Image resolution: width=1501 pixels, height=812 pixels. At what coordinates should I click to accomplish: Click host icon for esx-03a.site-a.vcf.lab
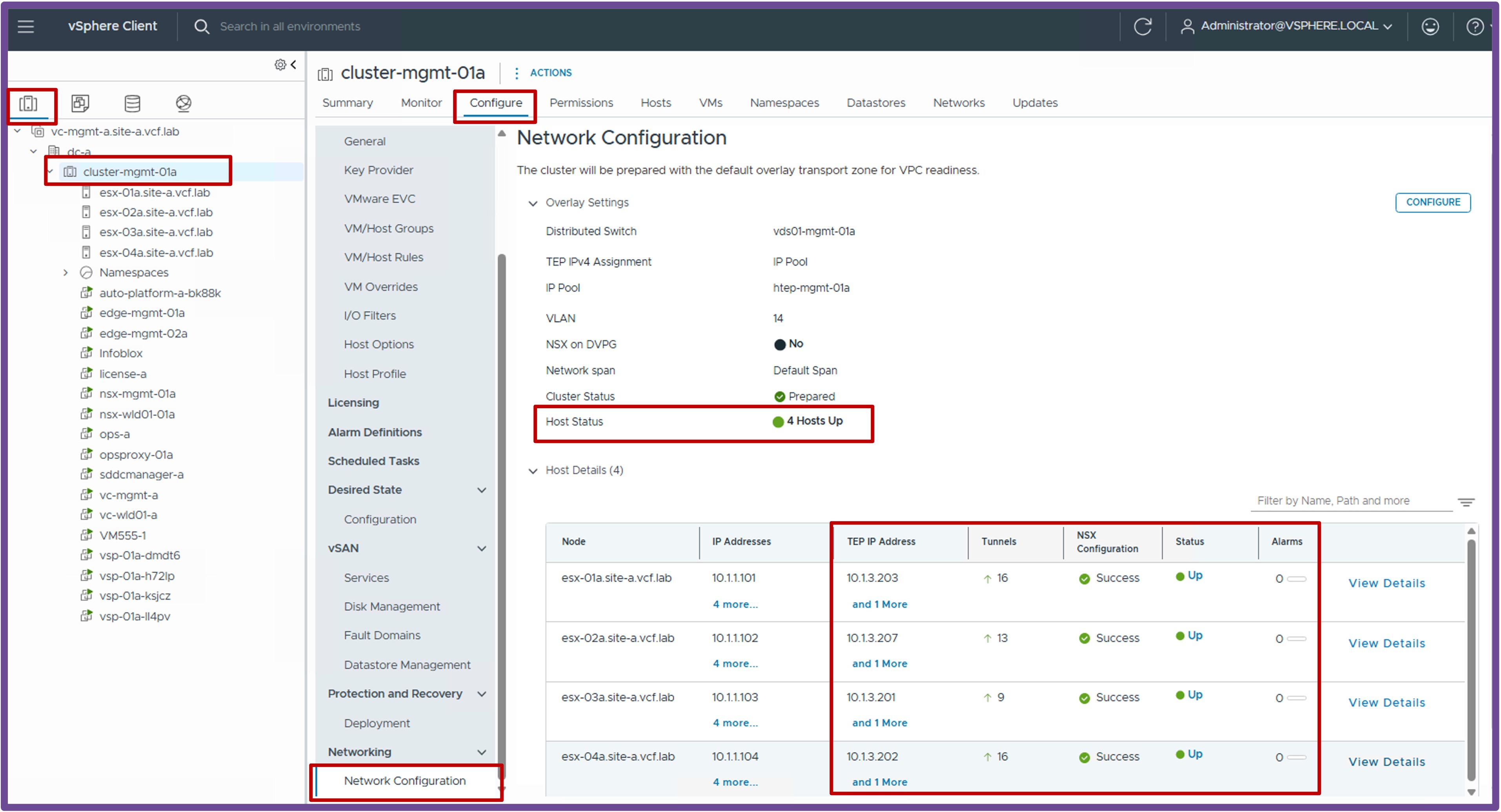click(86, 232)
